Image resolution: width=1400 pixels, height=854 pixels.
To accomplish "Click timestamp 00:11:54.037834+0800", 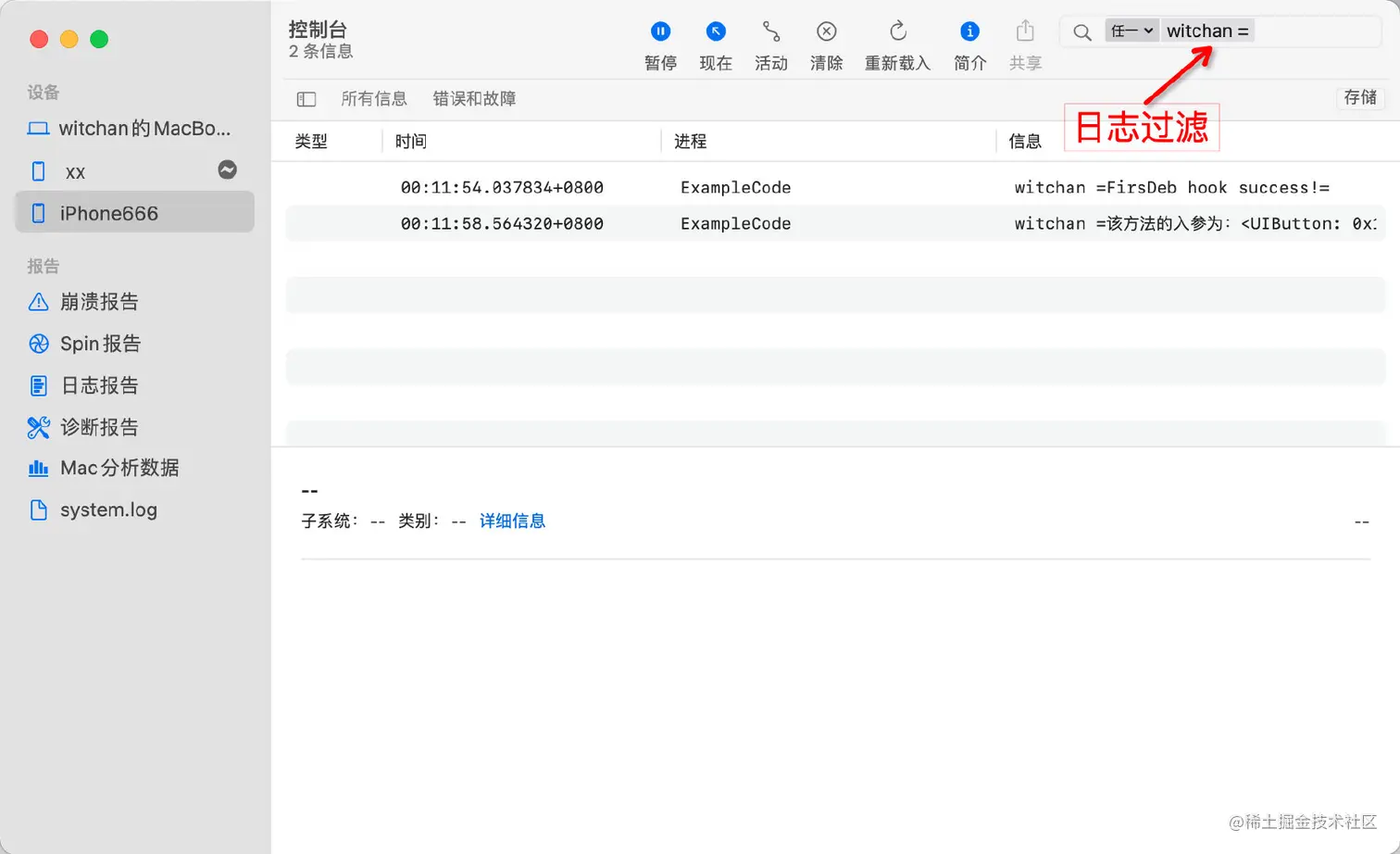I will point(502,187).
